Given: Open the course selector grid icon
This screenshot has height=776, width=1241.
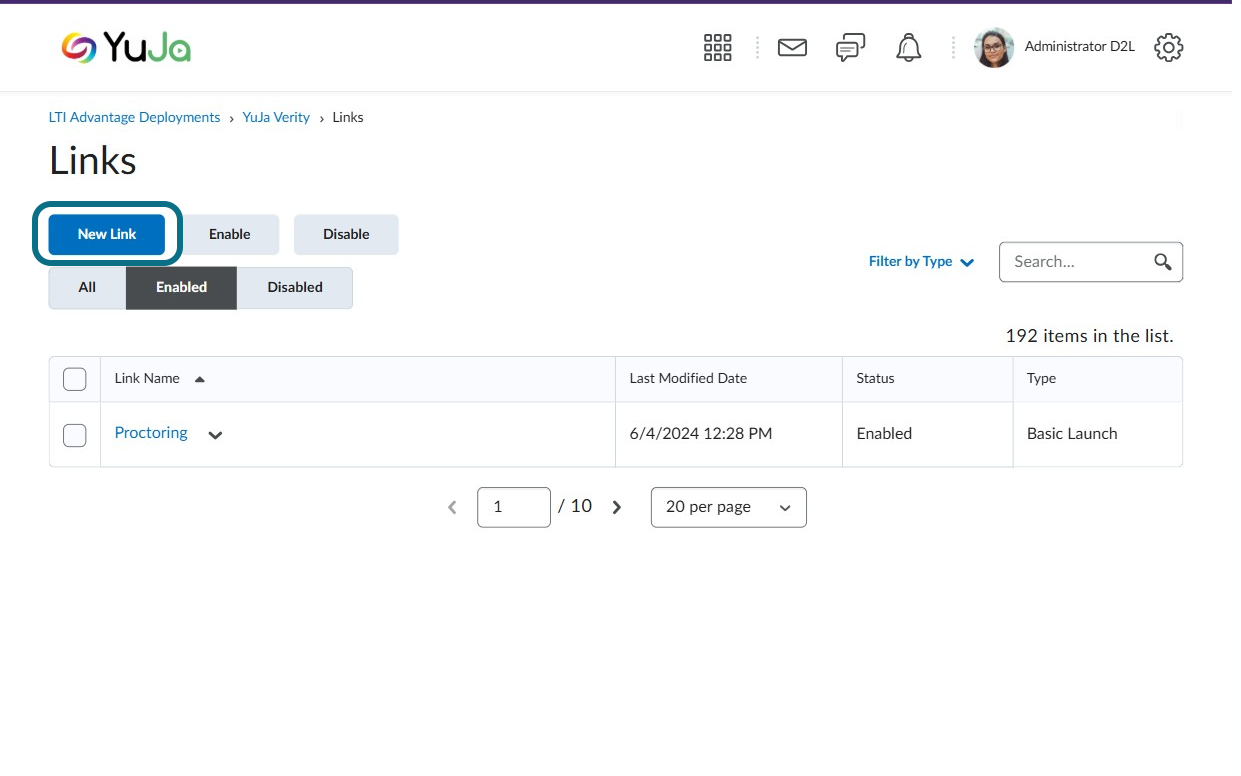Looking at the screenshot, I should tap(718, 47).
